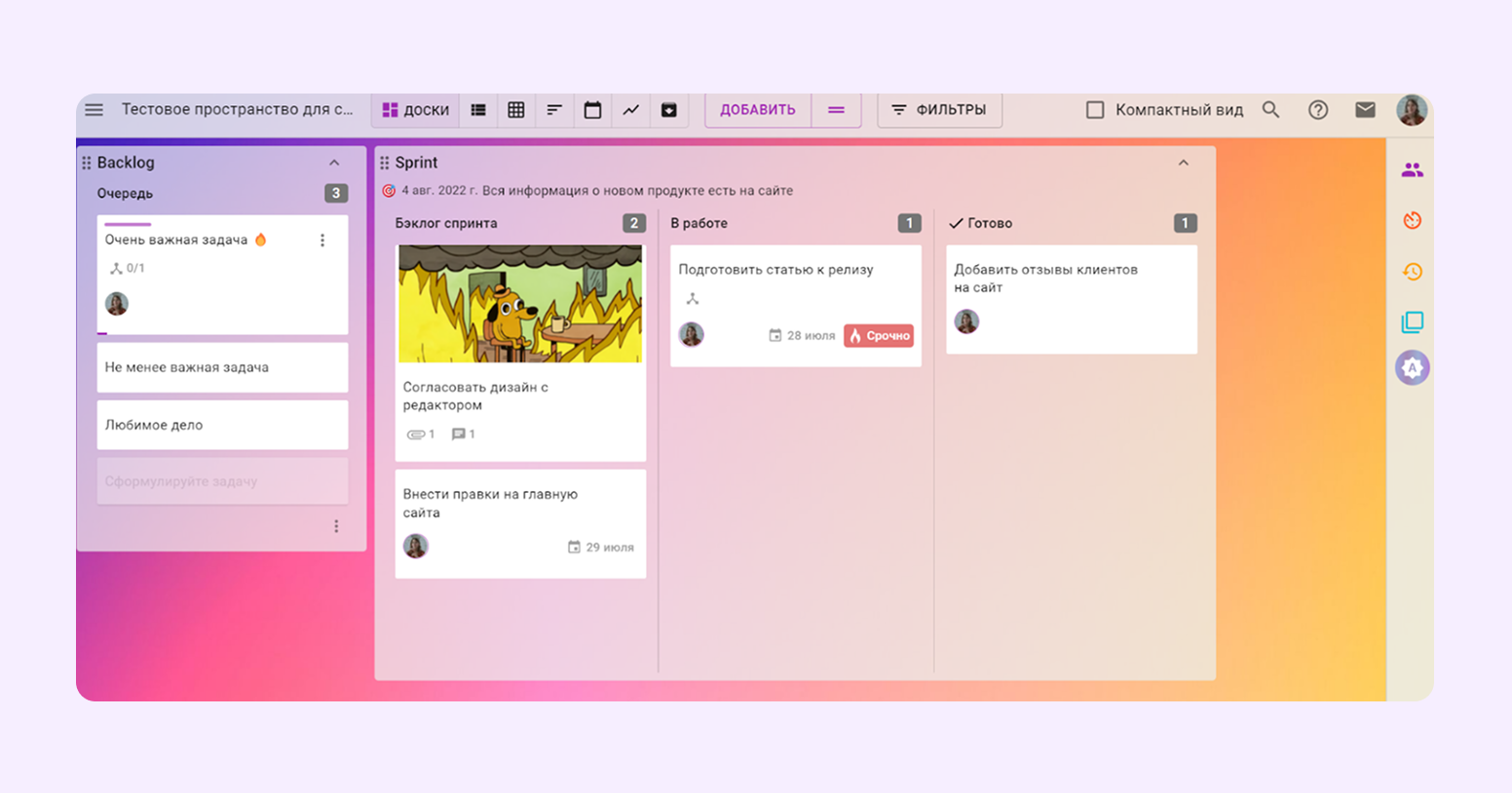Enable the Компактный вид checkbox
The height and width of the screenshot is (793, 1512).
tap(1095, 110)
